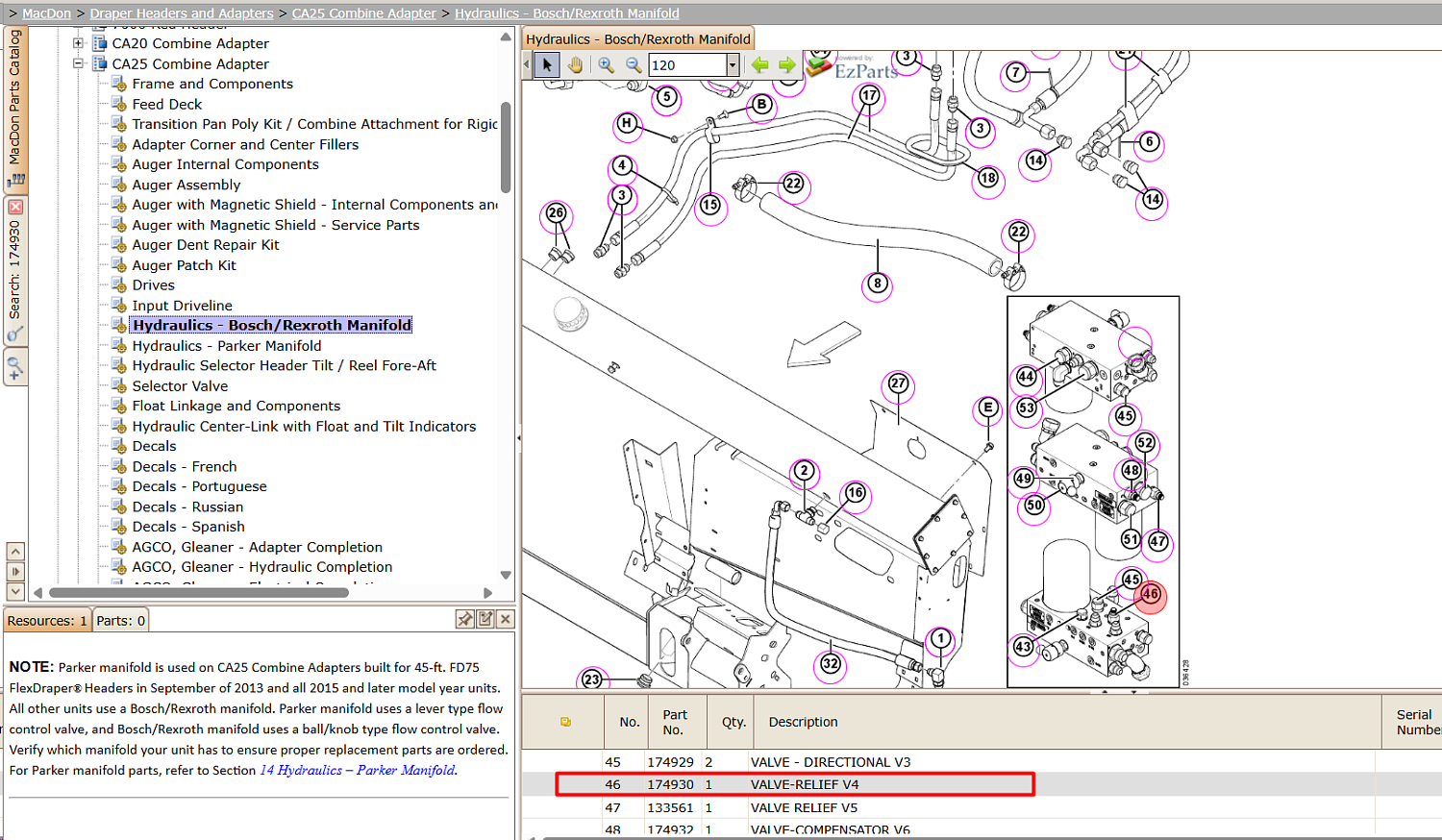The height and width of the screenshot is (840, 1442).
Task: Click highlighted callout 46 in diagram
Action: pyautogui.click(x=1151, y=595)
